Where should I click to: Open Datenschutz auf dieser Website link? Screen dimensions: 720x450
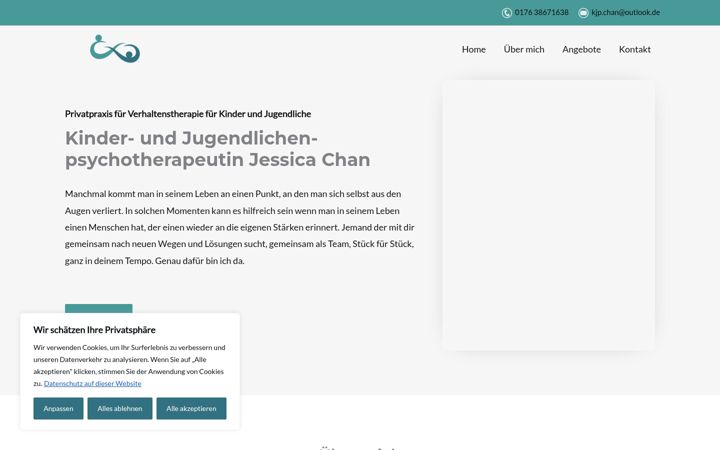(93, 383)
